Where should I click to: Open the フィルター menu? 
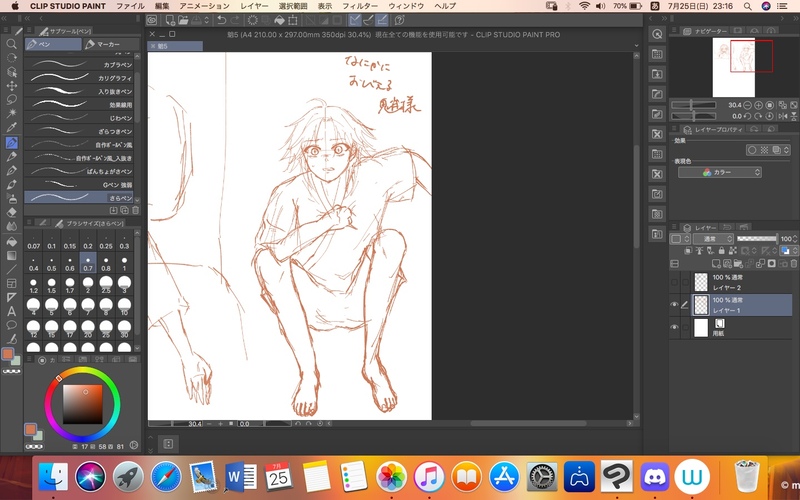pos(359,6)
